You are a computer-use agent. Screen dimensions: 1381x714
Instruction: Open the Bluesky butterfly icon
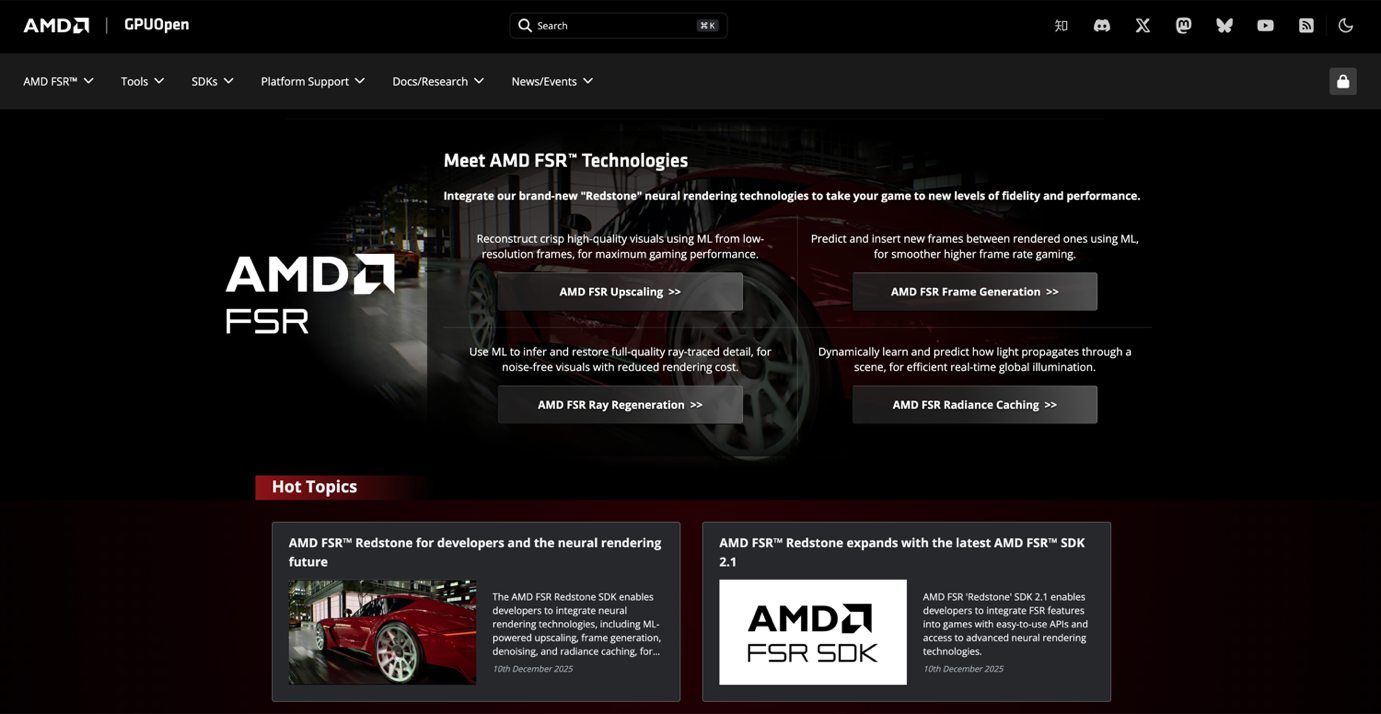tap(1225, 26)
